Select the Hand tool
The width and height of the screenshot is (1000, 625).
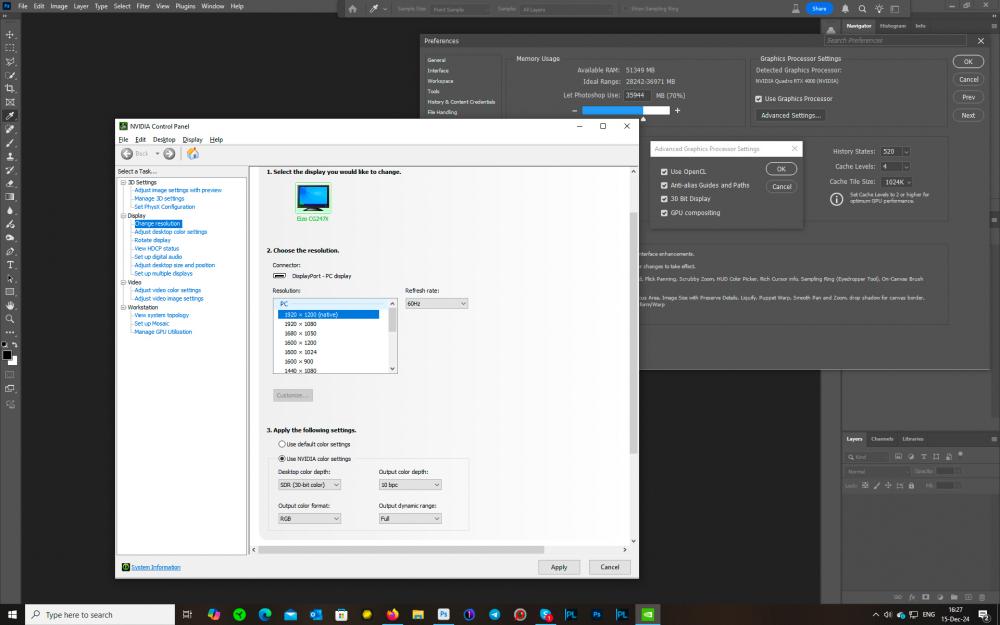click(10, 305)
